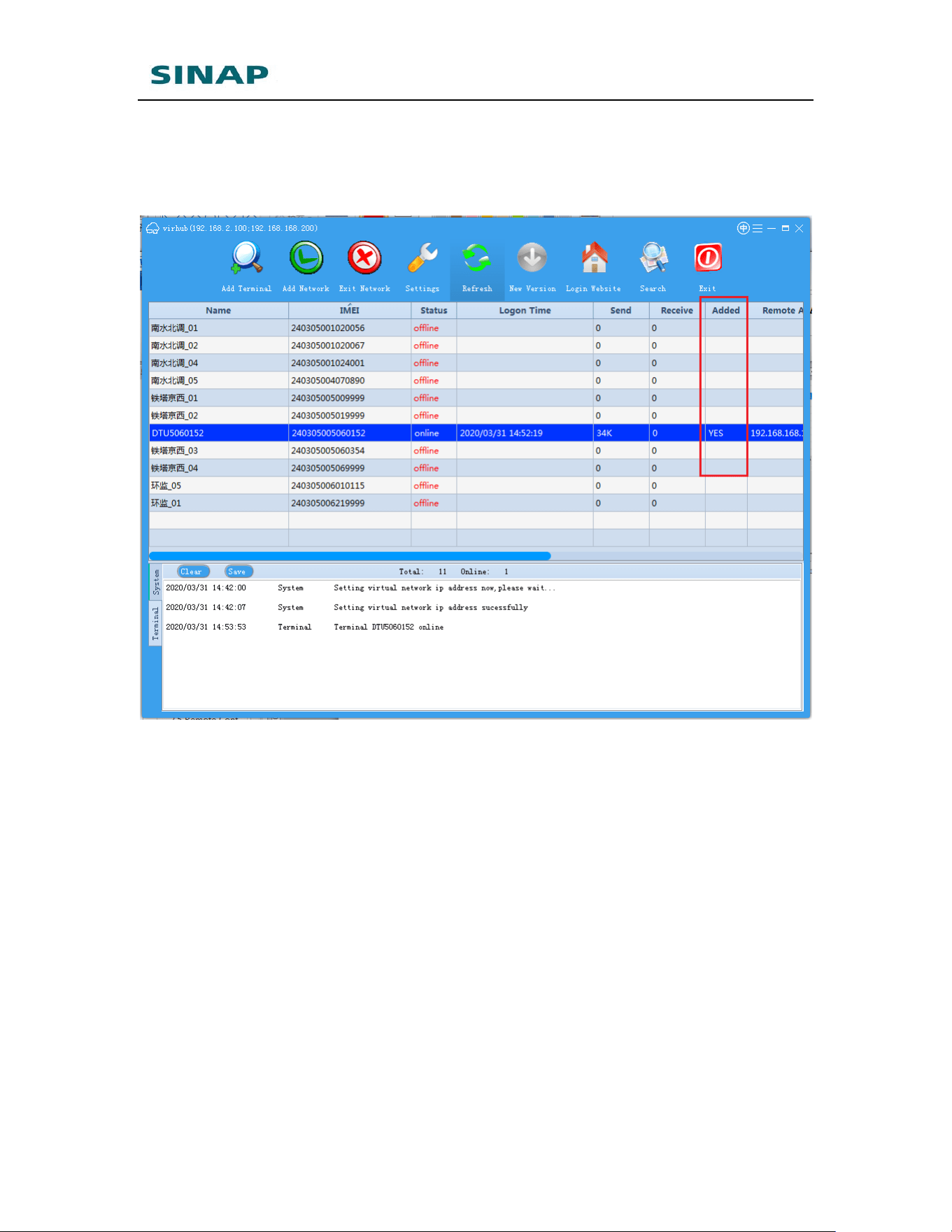
Task: Select the row named 铁塔京西_01
Action: click(x=476, y=398)
